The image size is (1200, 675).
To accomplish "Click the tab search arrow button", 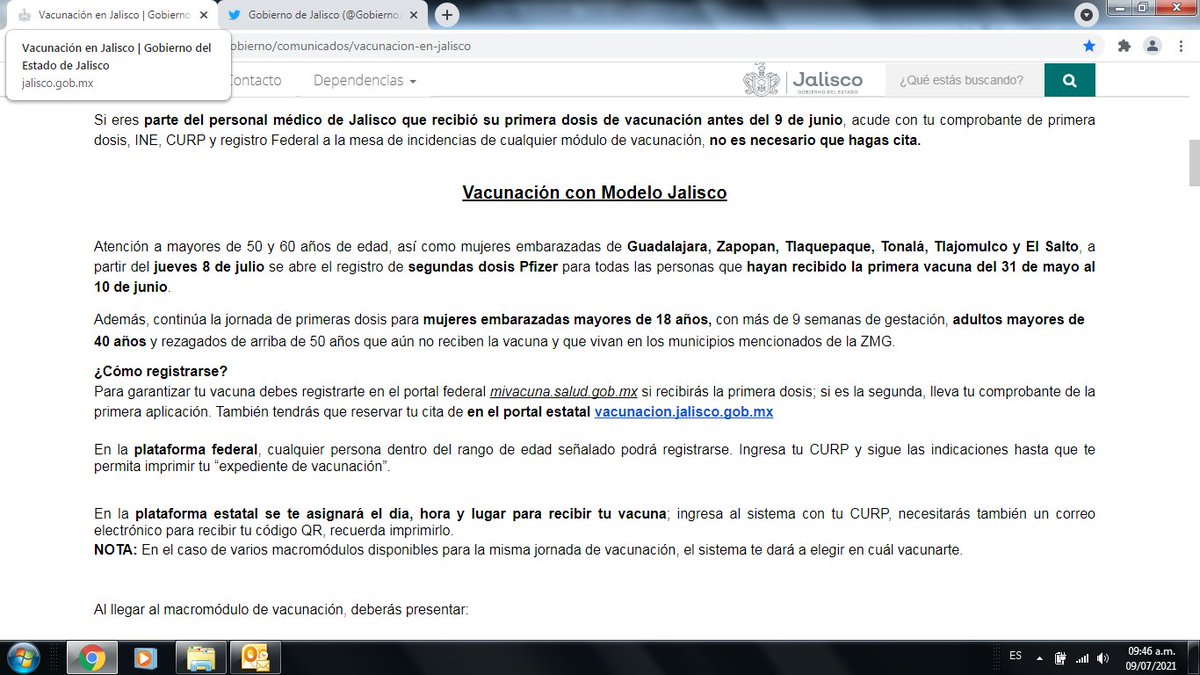I will coord(1088,15).
